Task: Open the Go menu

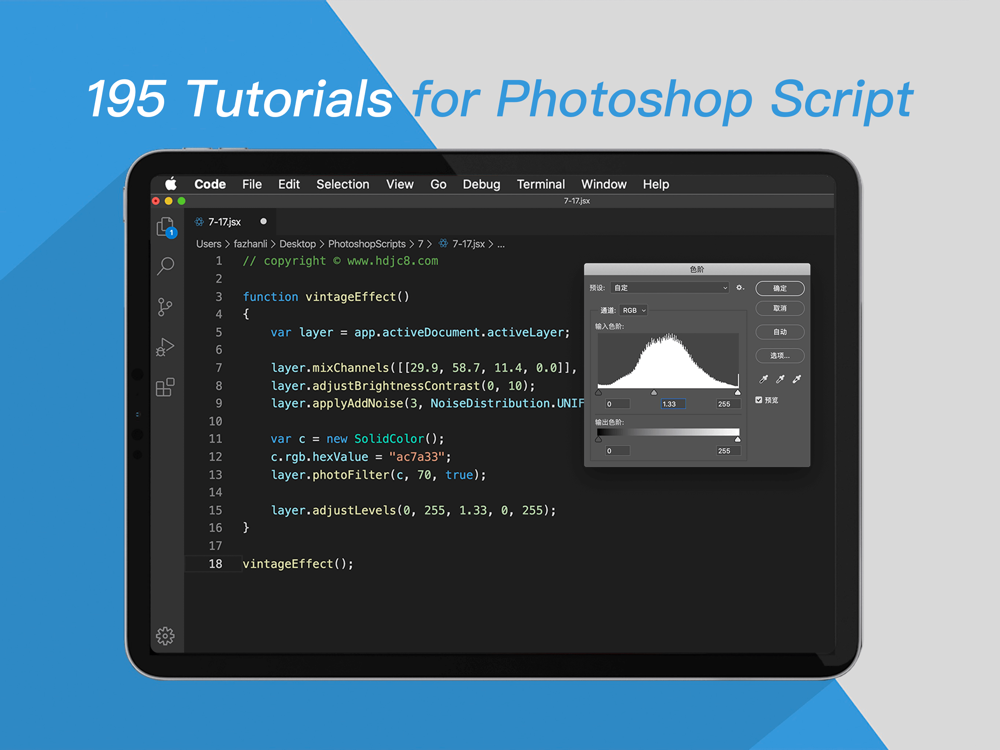Action: 438,184
